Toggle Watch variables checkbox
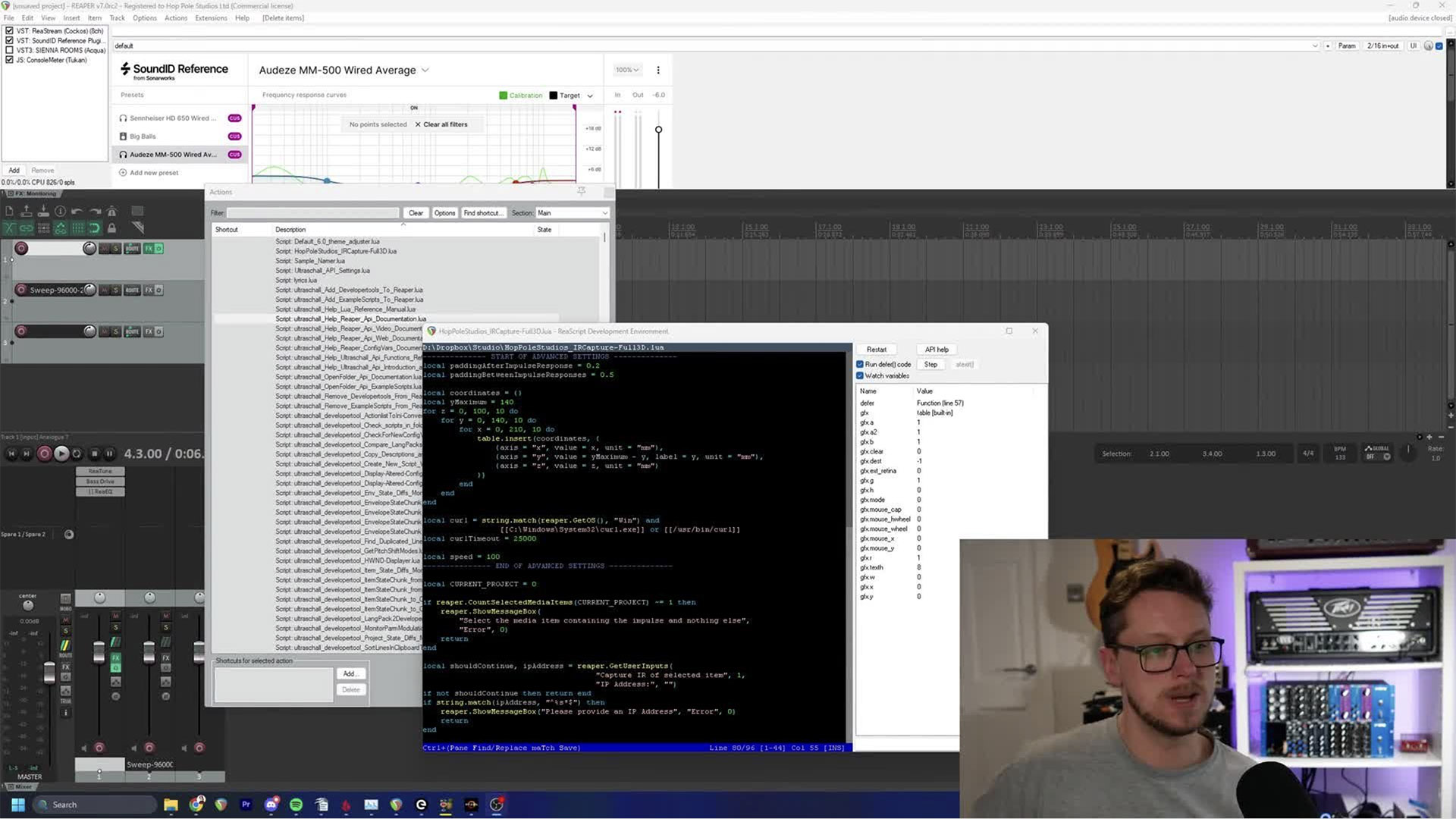The height and width of the screenshot is (819, 1456). [860, 376]
